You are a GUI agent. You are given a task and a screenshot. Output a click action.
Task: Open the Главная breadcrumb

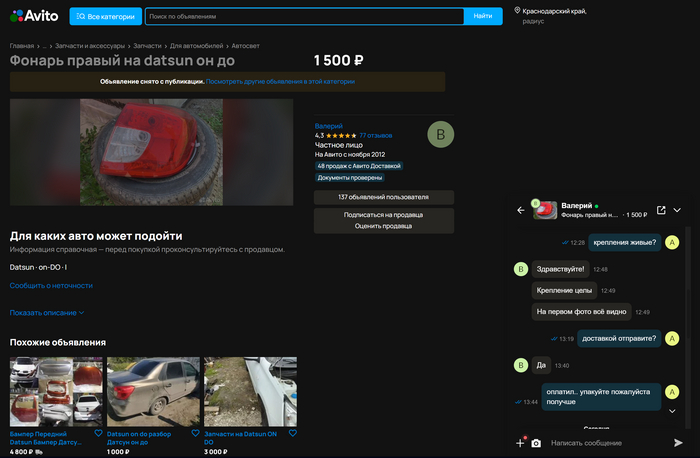pyautogui.click(x=22, y=46)
